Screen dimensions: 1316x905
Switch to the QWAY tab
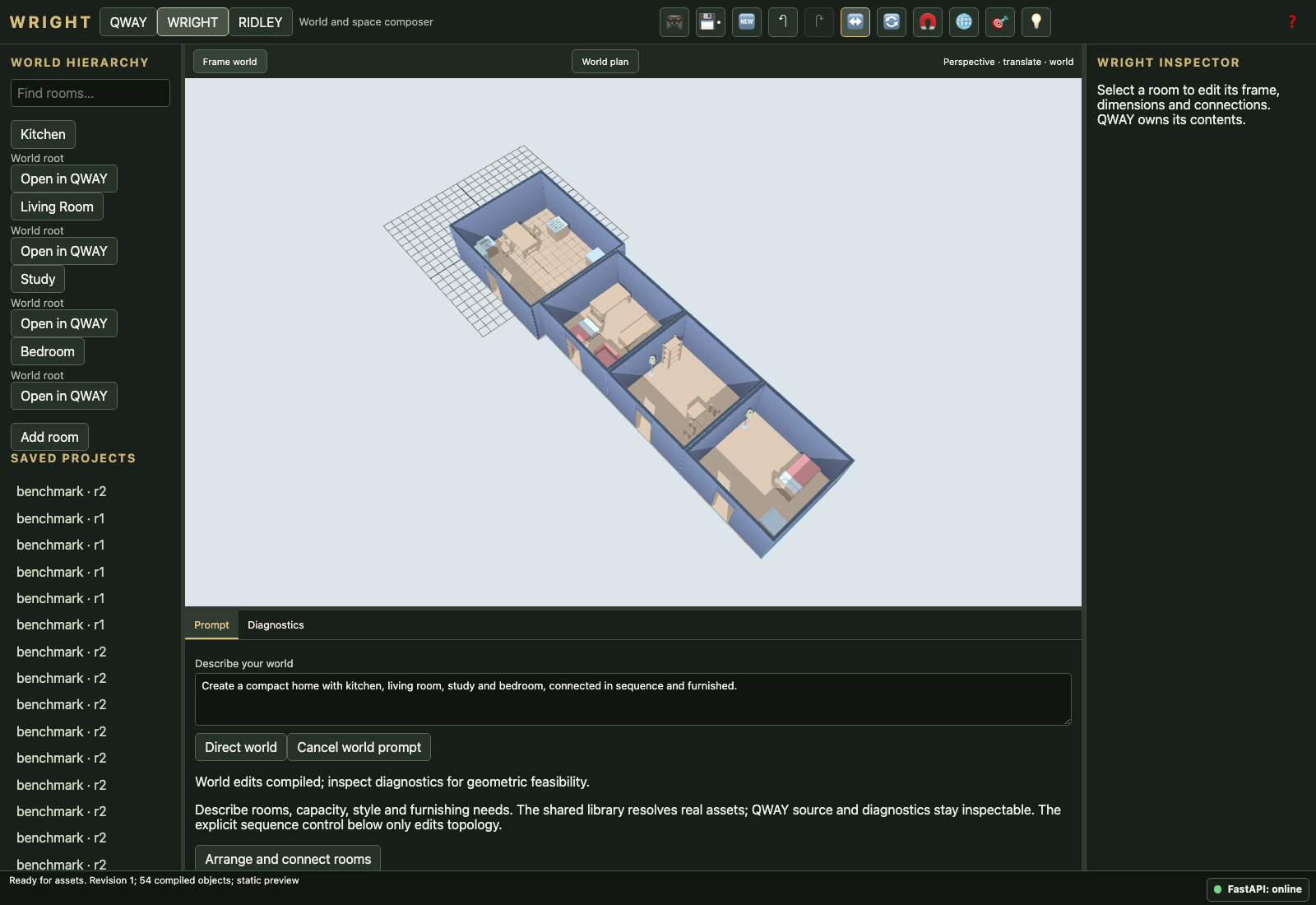click(128, 22)
